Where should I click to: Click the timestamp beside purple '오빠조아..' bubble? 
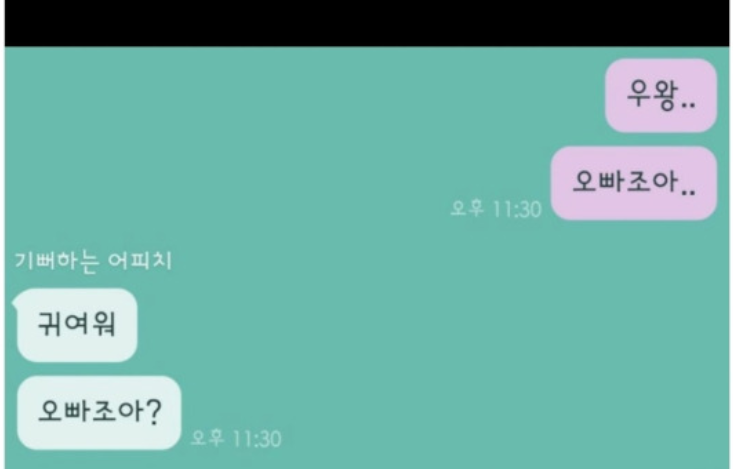[x=496, y=209]
